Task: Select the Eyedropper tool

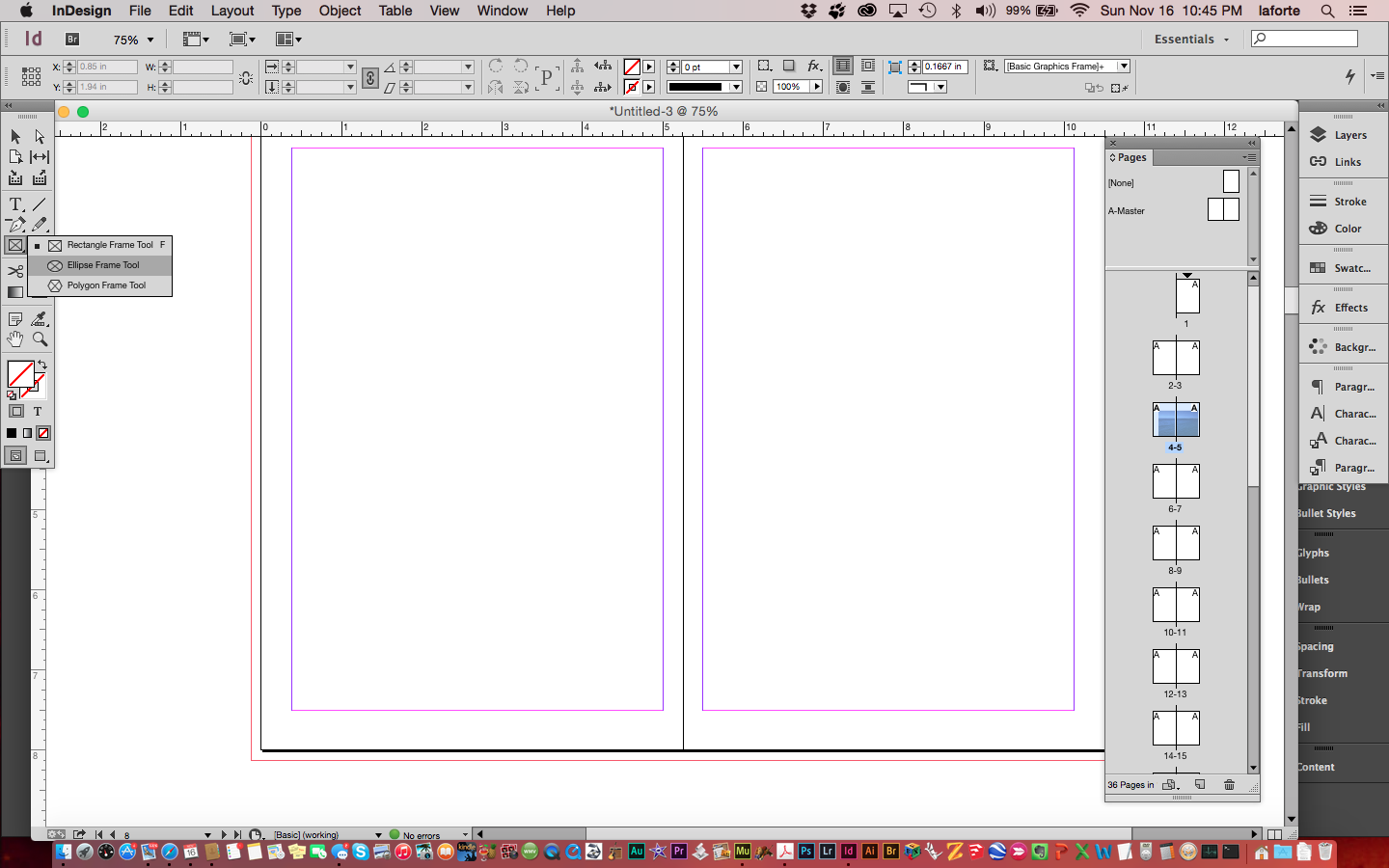Action: click(40, 319)
